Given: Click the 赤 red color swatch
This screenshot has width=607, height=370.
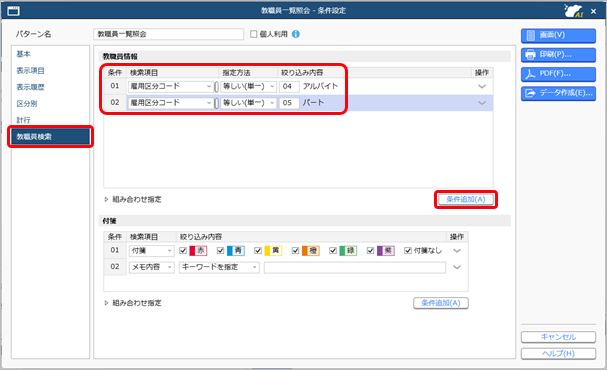Looking at the screenshot, I should 198,251.
